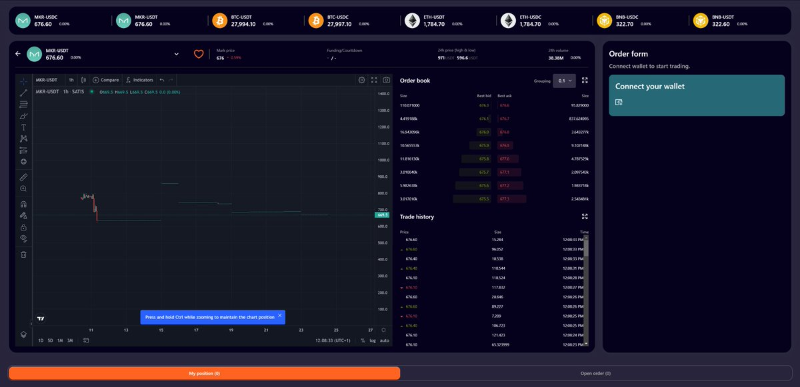Dismiss the Ctrl zooming tip notification
The image size is (800, 387).
(x=280, y=316)
